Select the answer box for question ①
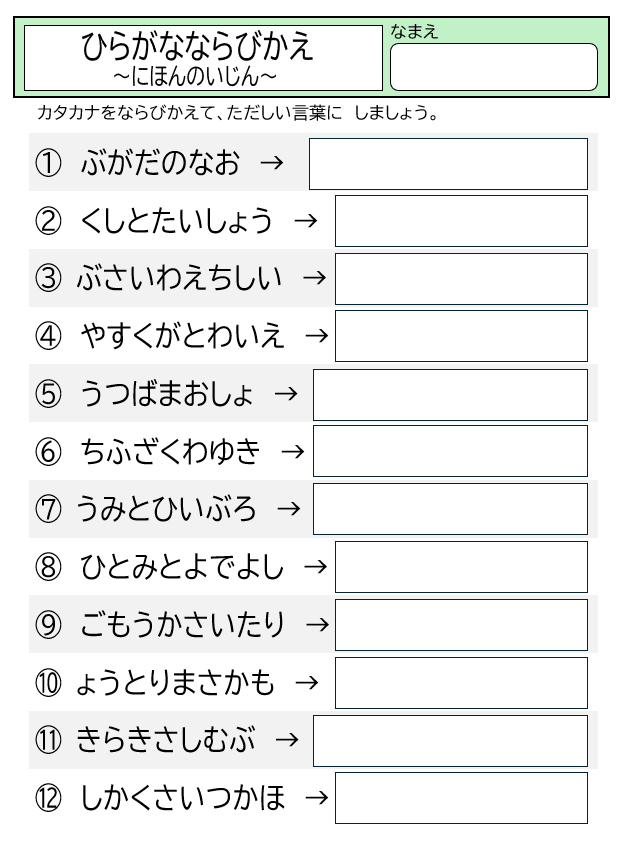Image resolution: width=623 pixels, height=857 pixels. pyautogui.click(x=448, y=164)
